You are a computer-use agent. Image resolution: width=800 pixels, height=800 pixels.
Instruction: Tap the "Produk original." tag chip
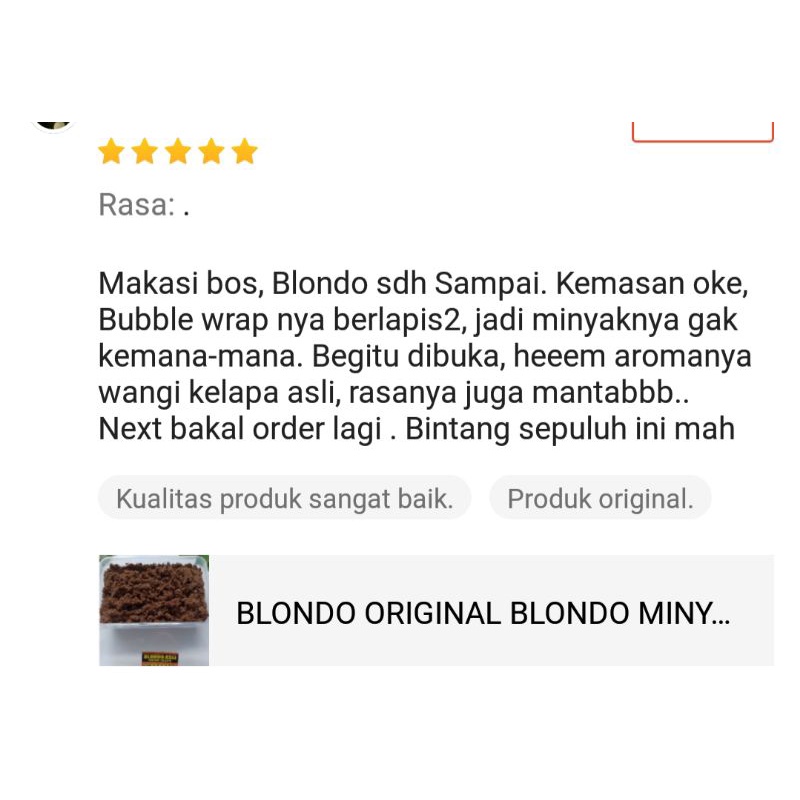pos(601,498)
